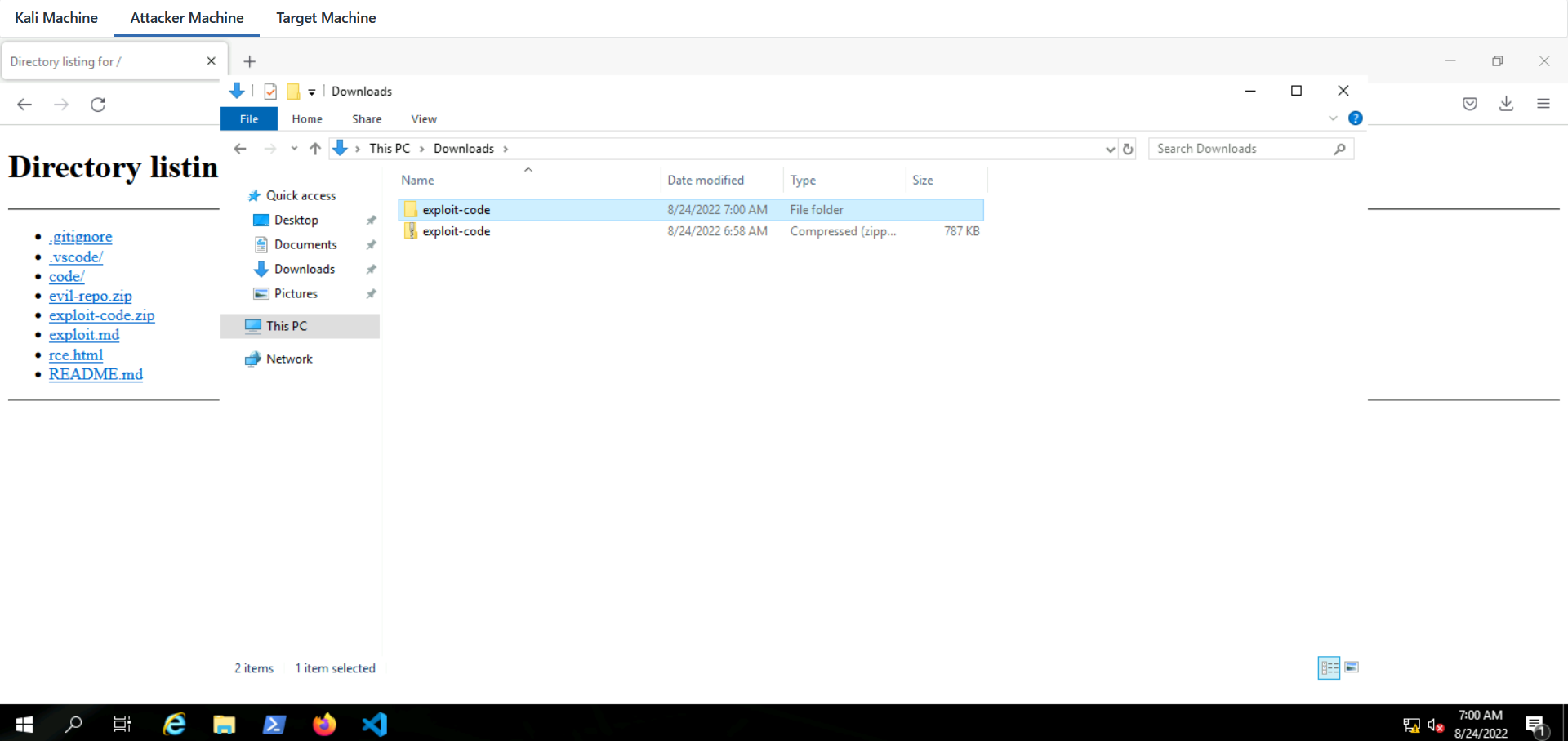Image resolution: width=1568 pixels, height=741 pixels.
Task: Expand the chevron after Downloads breadcrumb
Action: coord(506,149)
